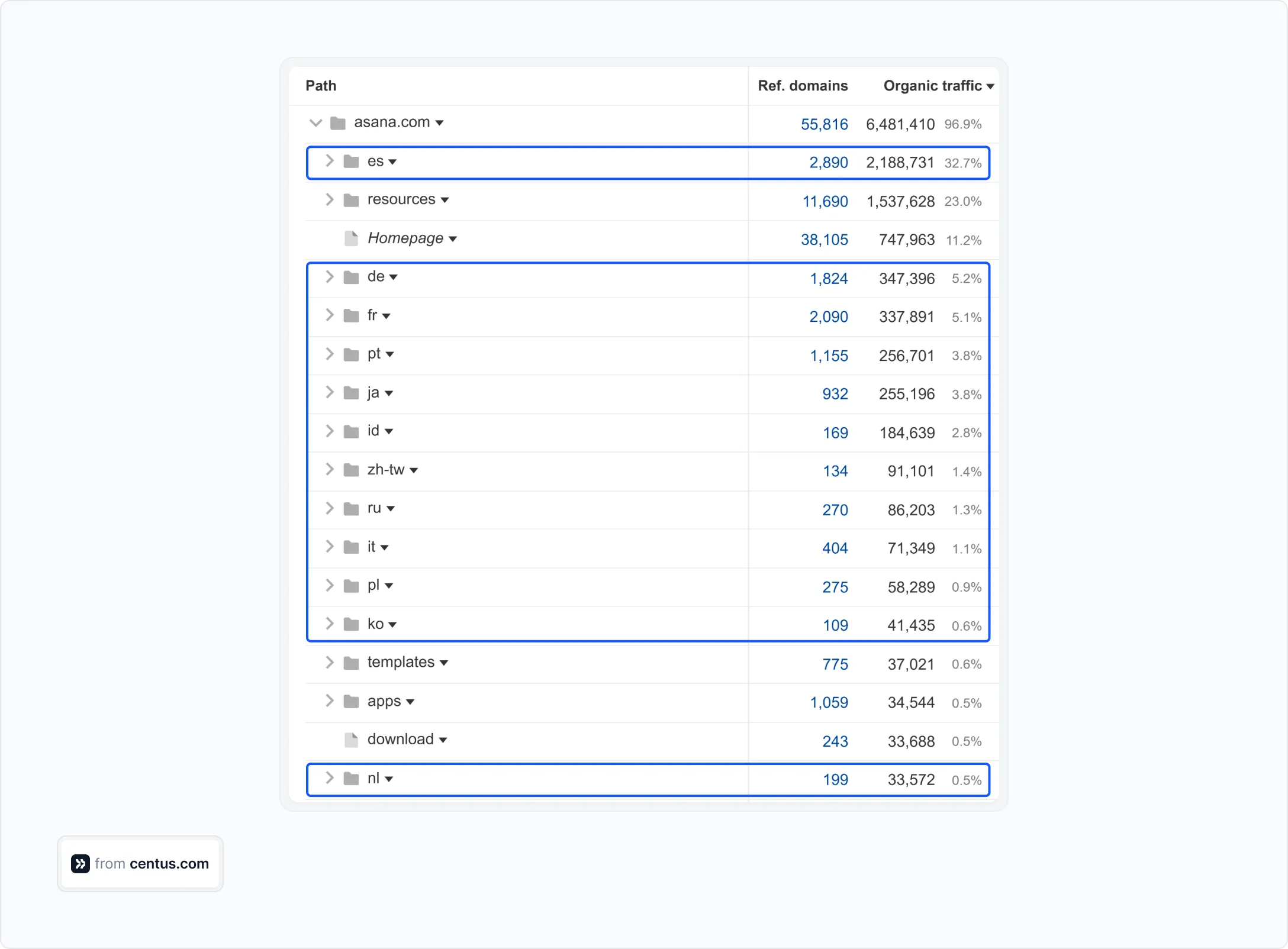
Task: Expand the apps folder
Action: (x=330, y=701)
